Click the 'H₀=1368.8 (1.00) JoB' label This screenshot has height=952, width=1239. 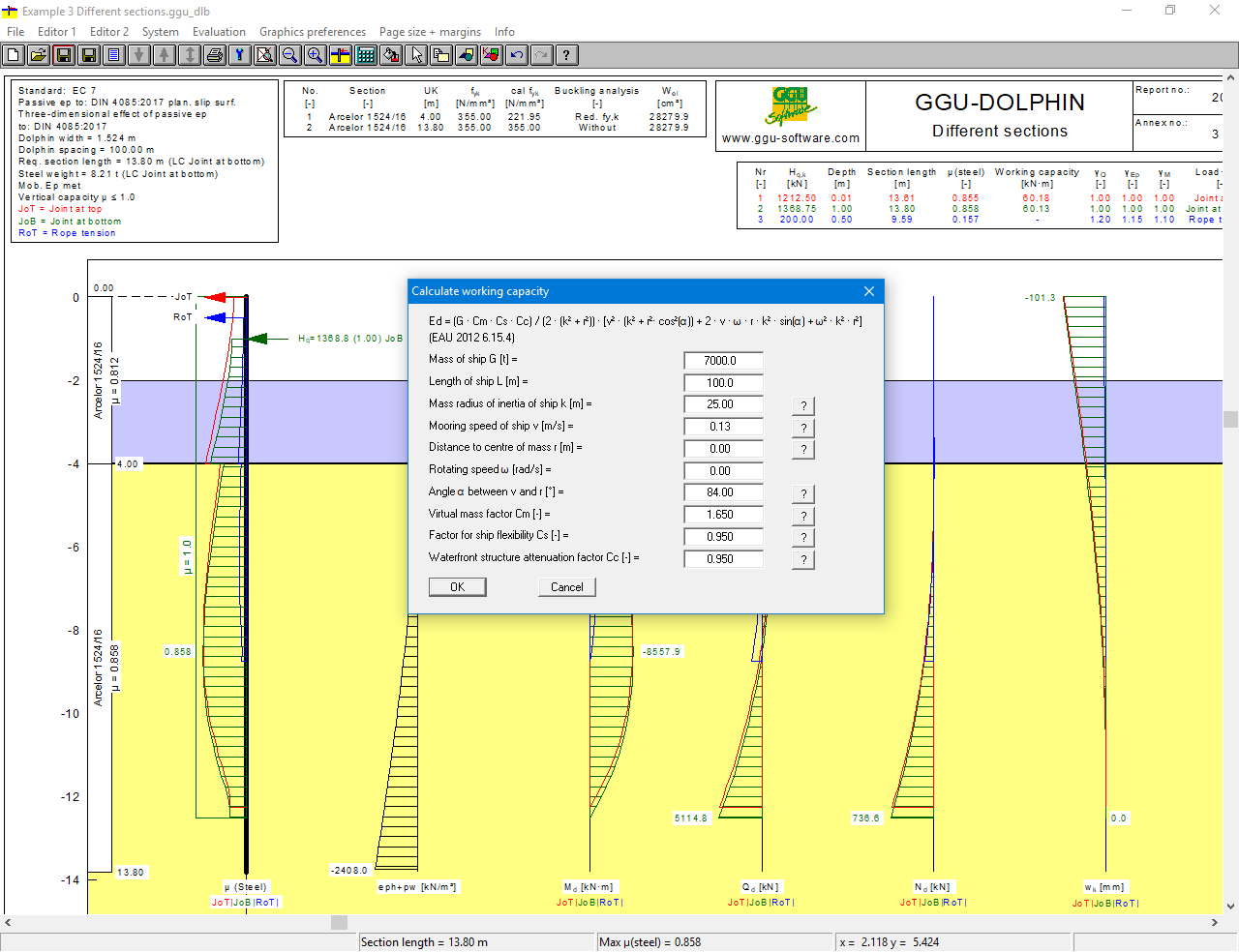click(350, 339)
